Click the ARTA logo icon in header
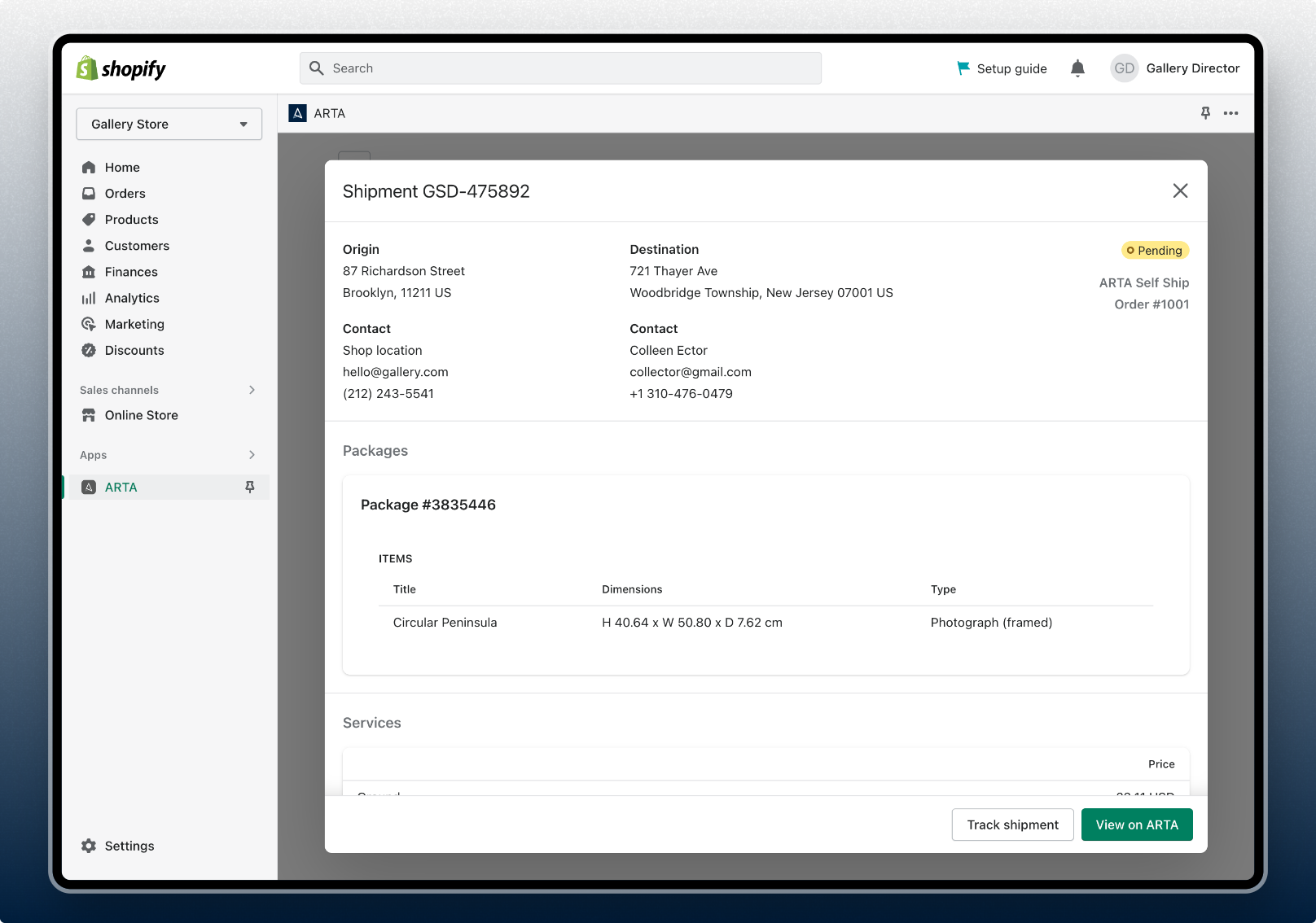1316x923 pixels. point(297,113)
